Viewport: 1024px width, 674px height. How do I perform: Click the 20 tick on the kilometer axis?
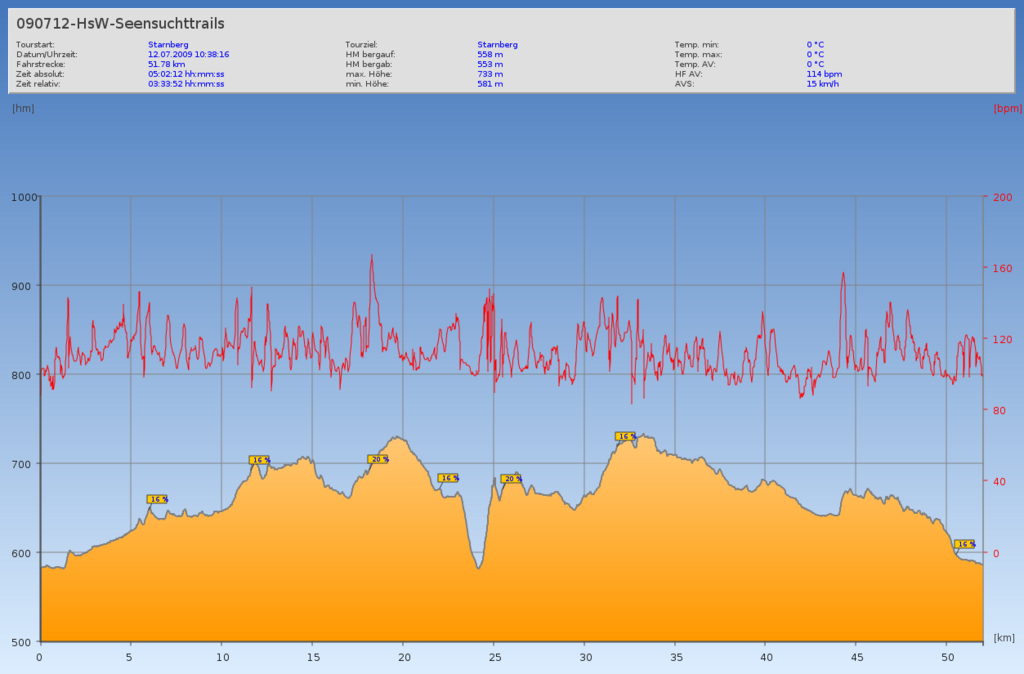(x=404, y=658)
